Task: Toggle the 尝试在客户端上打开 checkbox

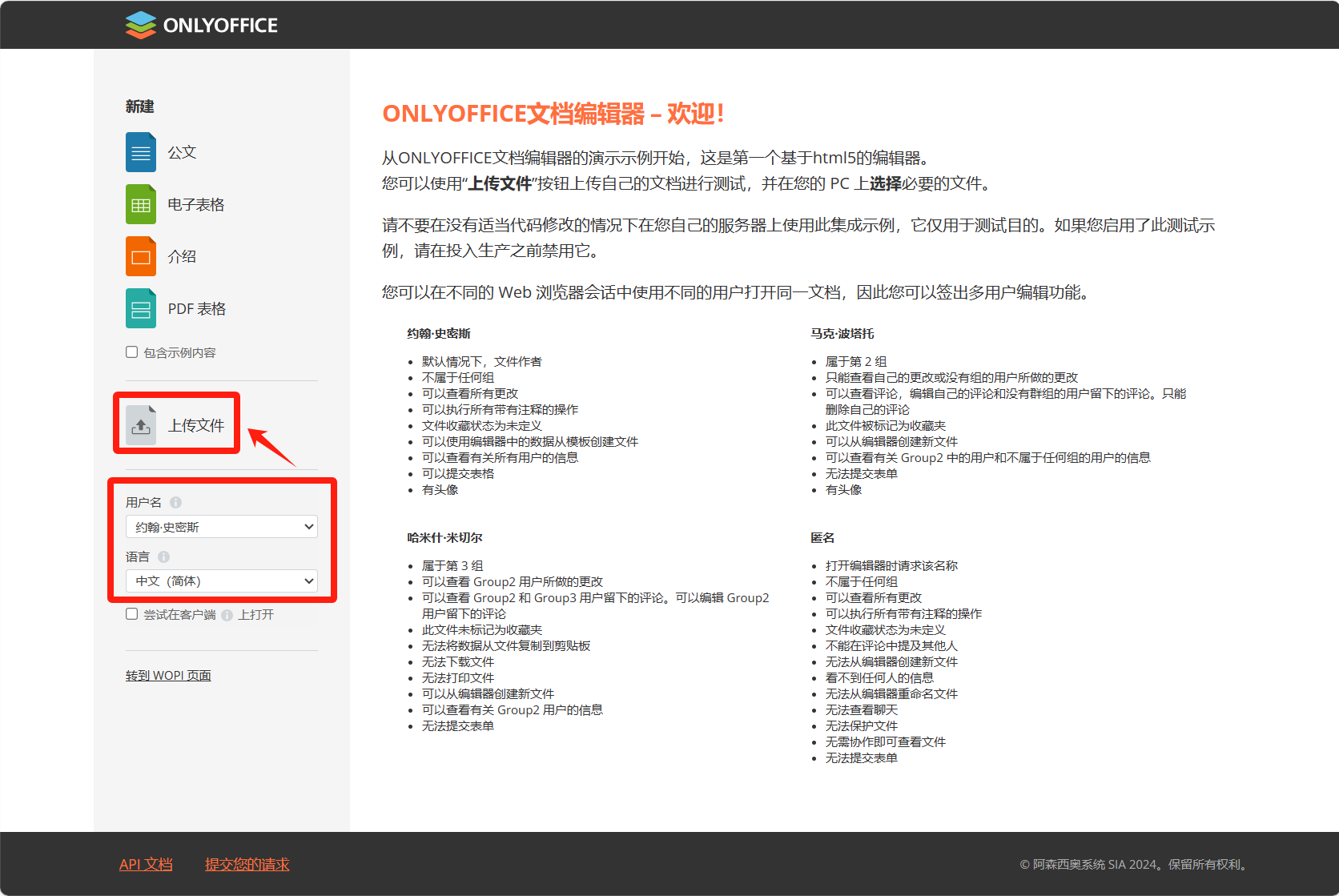Action: pyautogui.click(x=132, y=614)
